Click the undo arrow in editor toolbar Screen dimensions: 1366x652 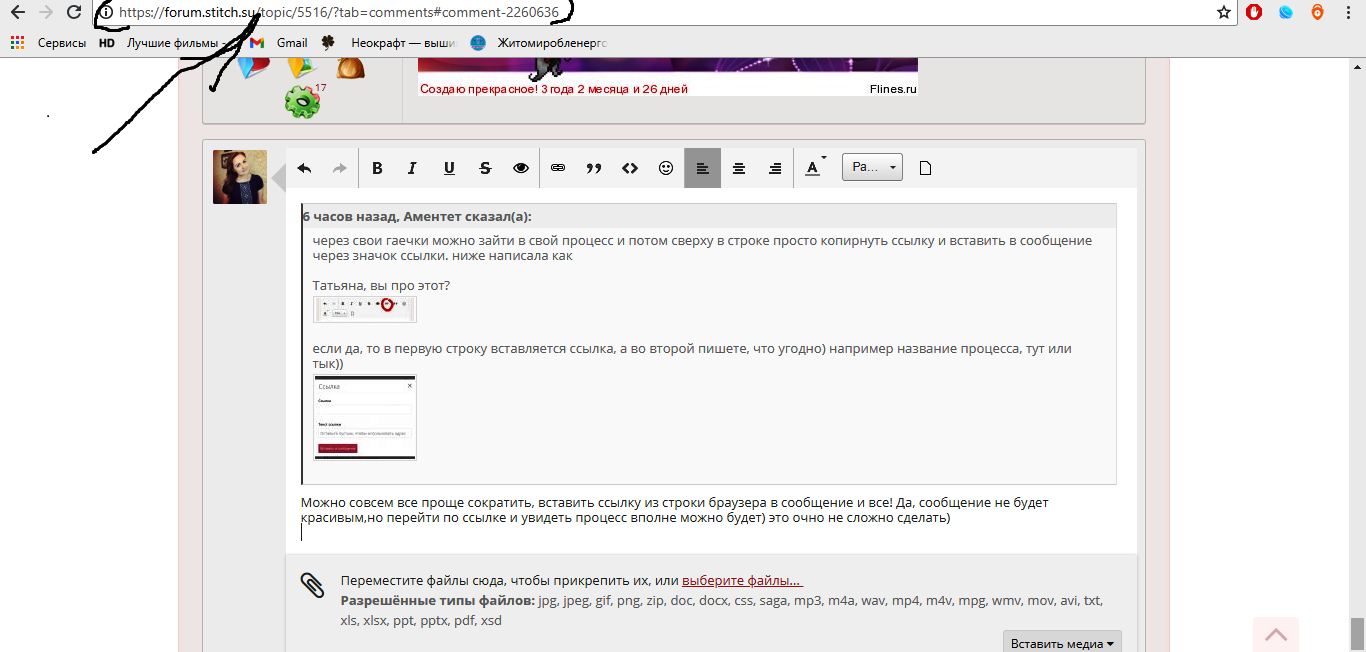tap(304, 168)
